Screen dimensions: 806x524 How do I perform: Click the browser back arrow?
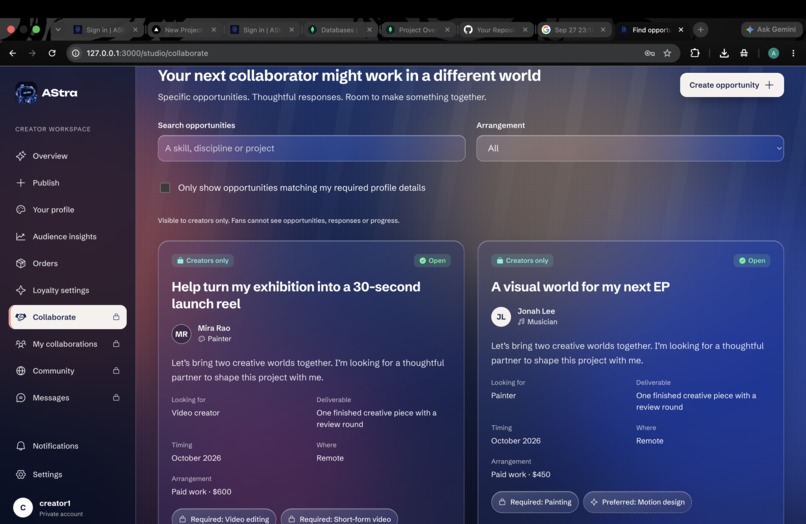(x=13, y=53)
